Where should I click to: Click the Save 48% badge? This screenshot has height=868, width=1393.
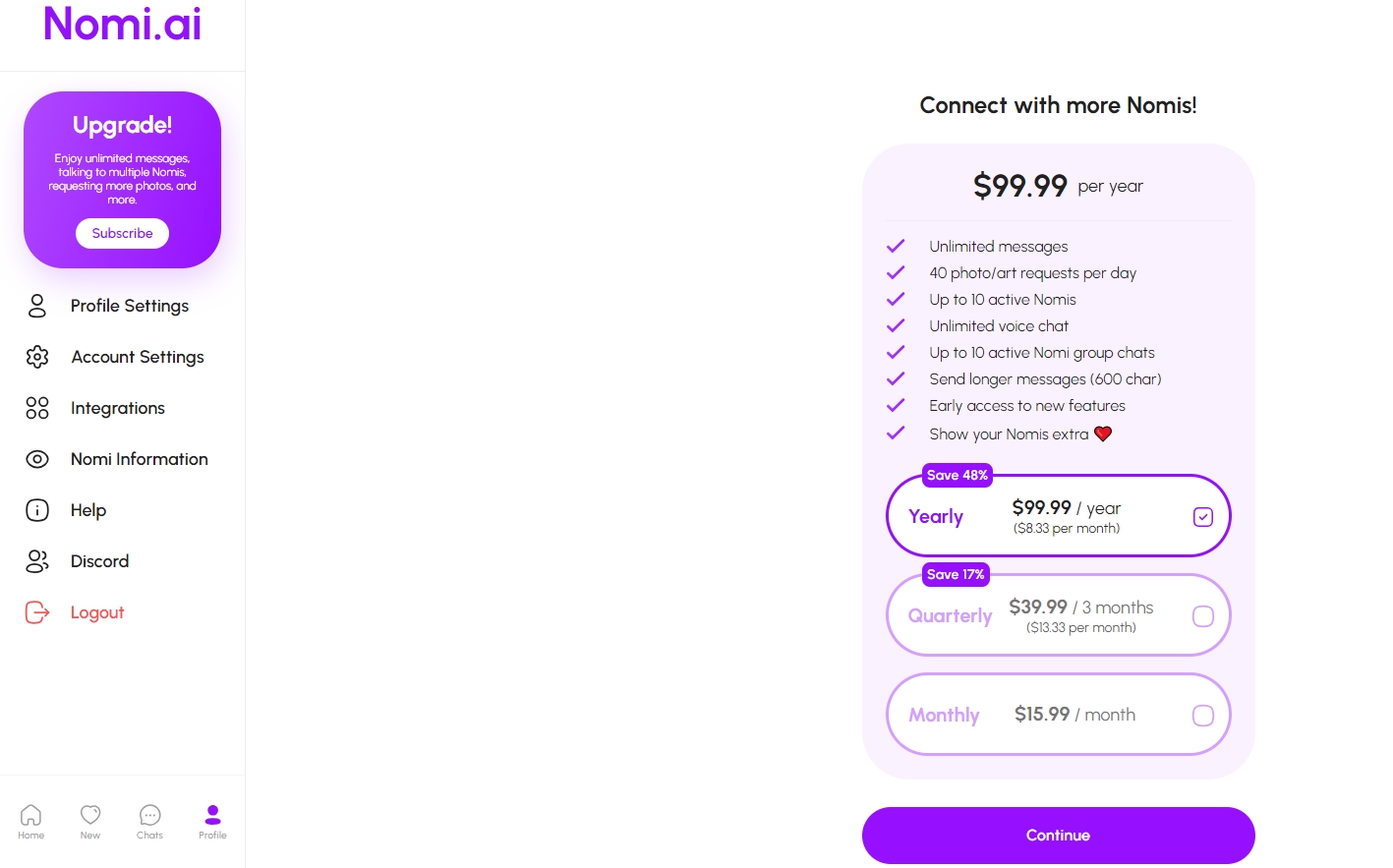point(957,475)
